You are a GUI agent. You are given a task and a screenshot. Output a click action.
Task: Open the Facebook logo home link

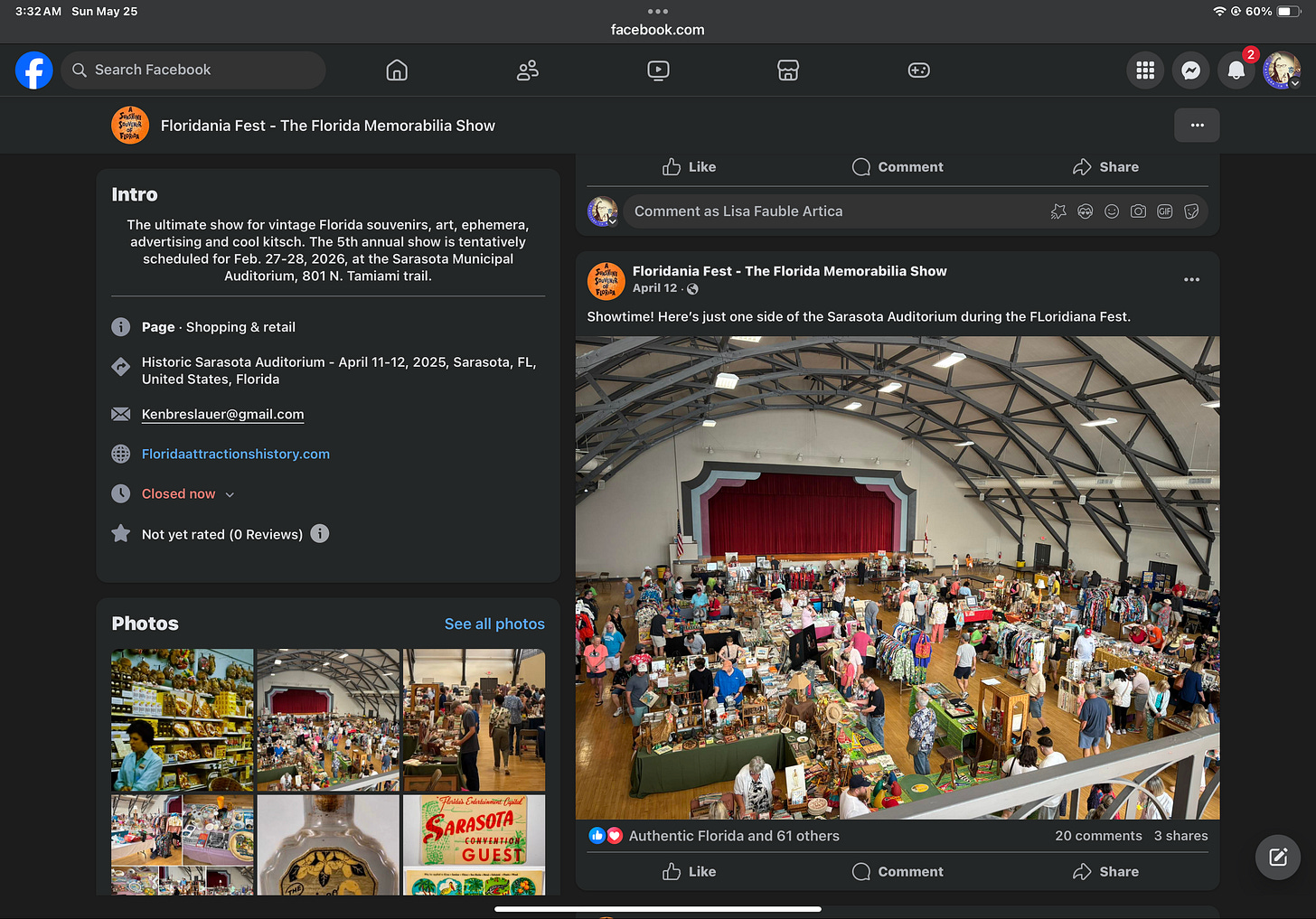(34, 70)
